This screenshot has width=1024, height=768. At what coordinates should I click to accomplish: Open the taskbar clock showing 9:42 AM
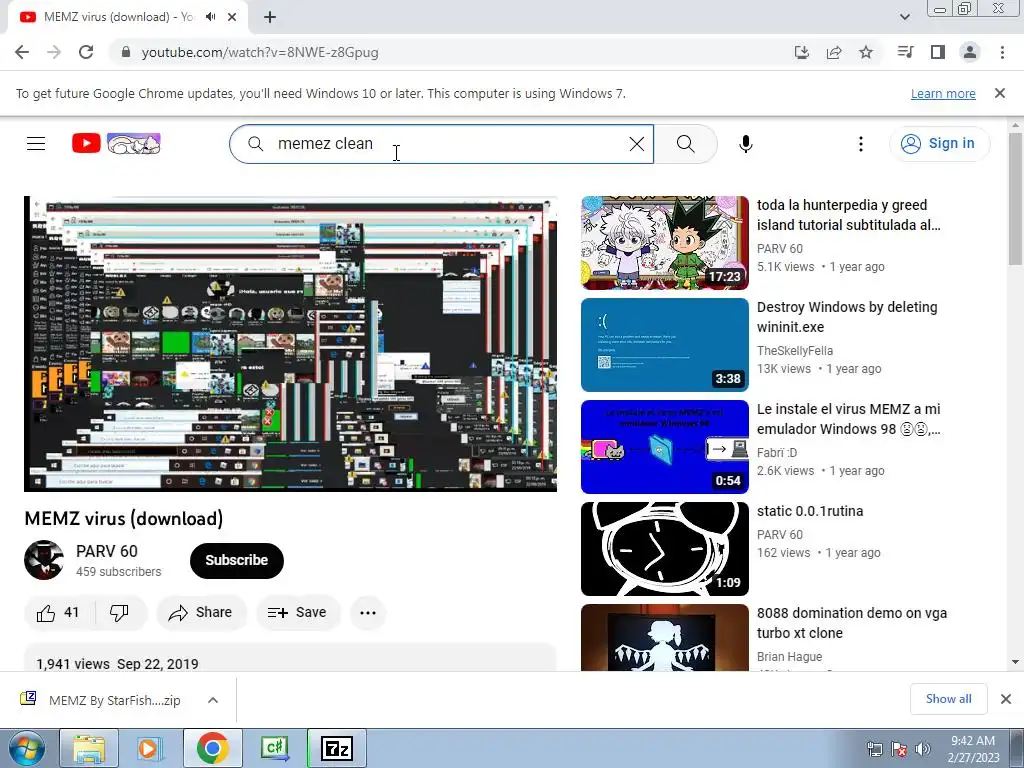(x=973, y=749)
